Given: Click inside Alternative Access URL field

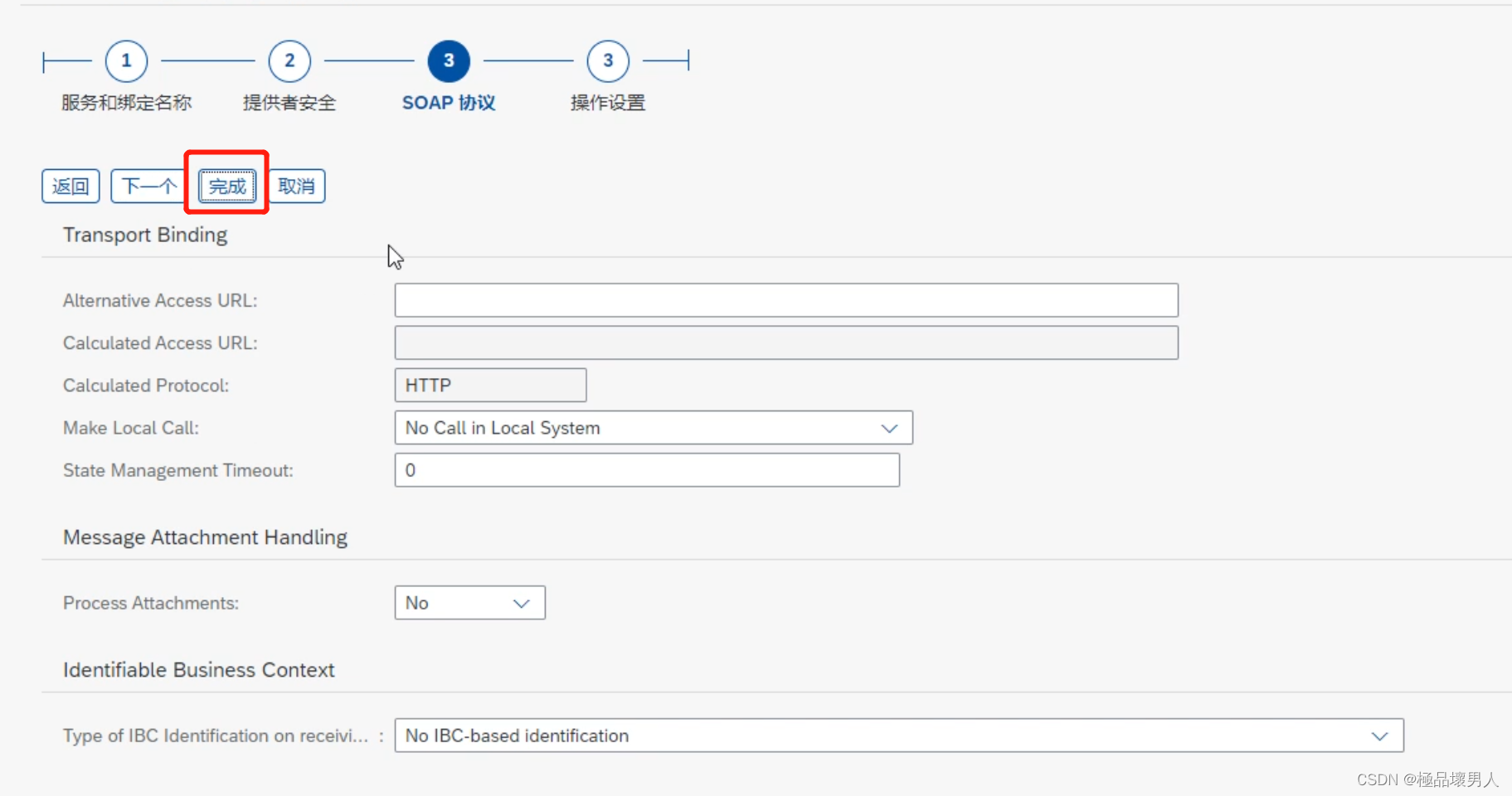Looking at the screenshot, I should [x=785, y=300].
